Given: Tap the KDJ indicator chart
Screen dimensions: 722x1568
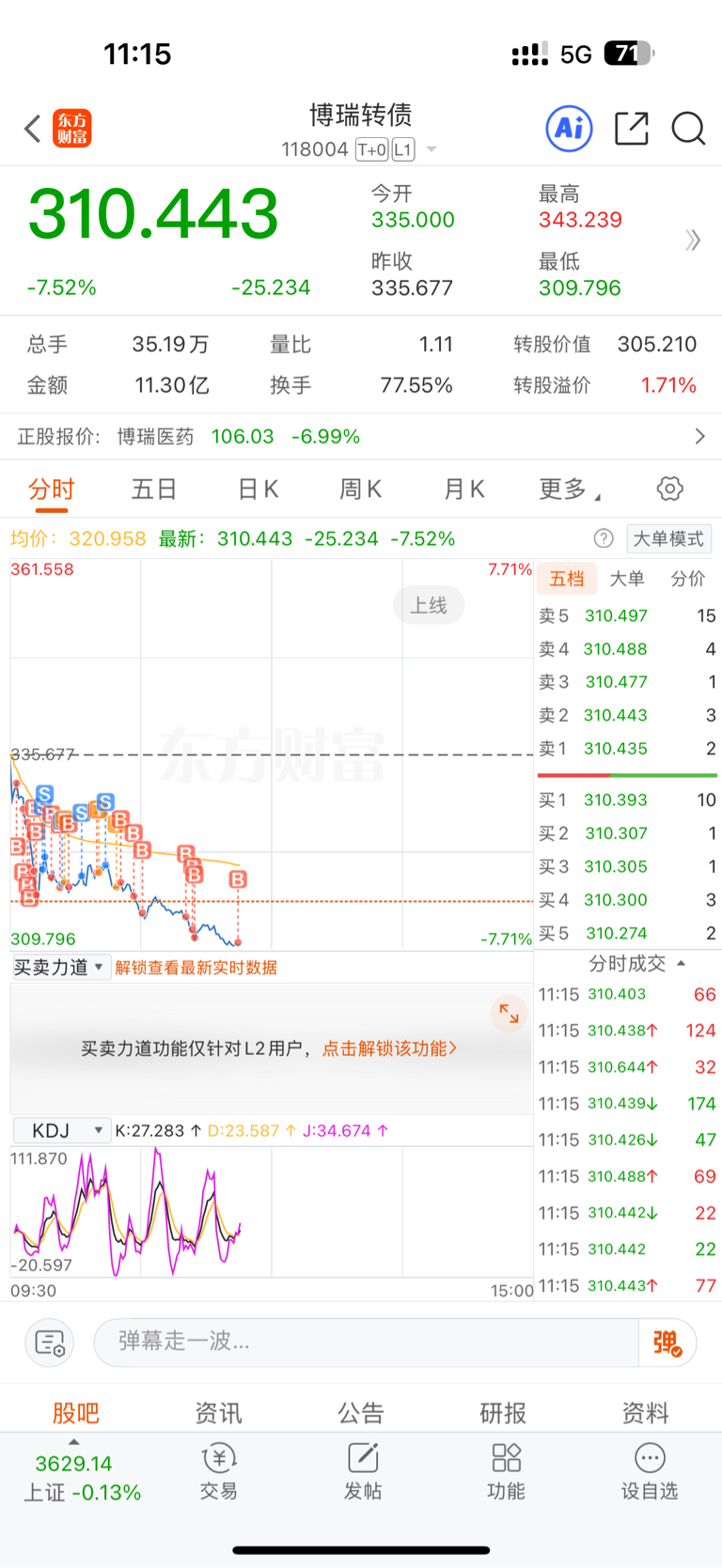Looking at the screenshot, I should (272, 1212).
